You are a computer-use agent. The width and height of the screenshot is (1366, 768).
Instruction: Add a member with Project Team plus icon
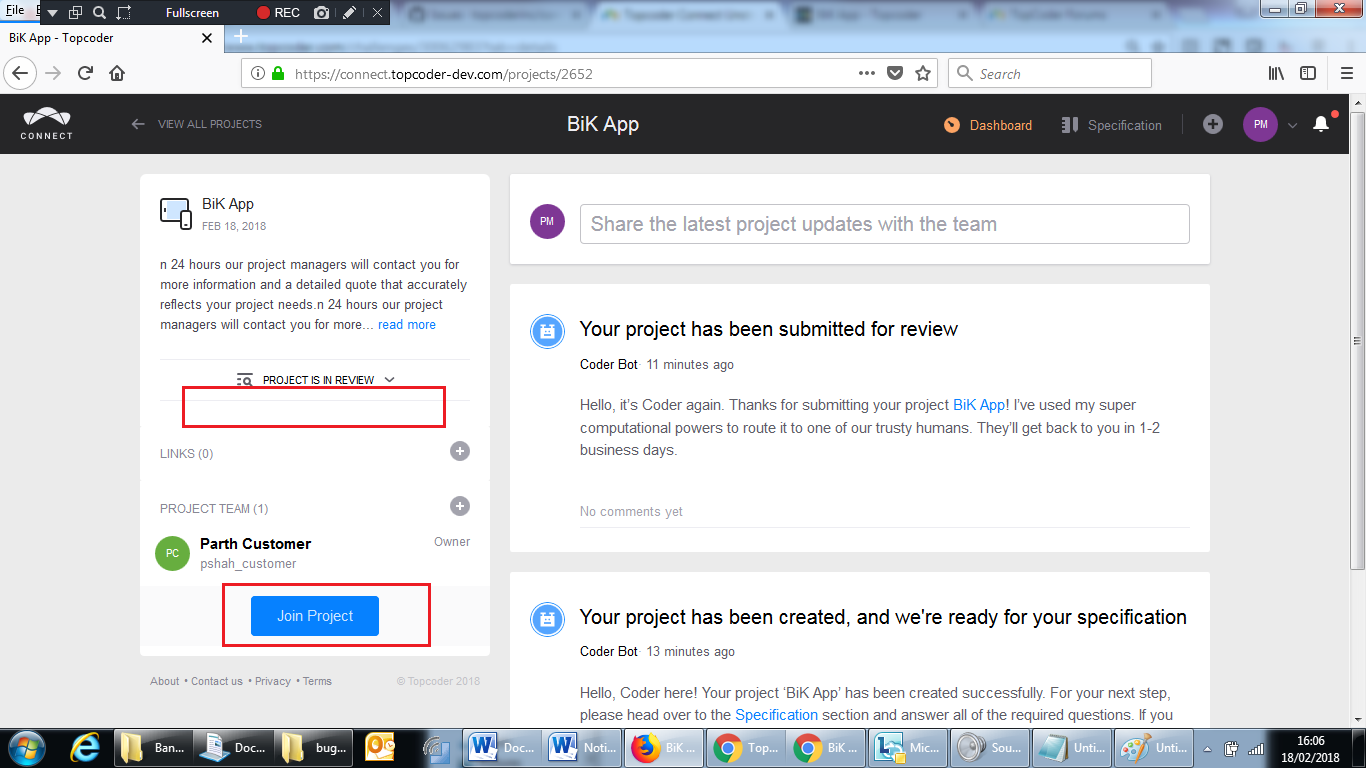(460, 506)
